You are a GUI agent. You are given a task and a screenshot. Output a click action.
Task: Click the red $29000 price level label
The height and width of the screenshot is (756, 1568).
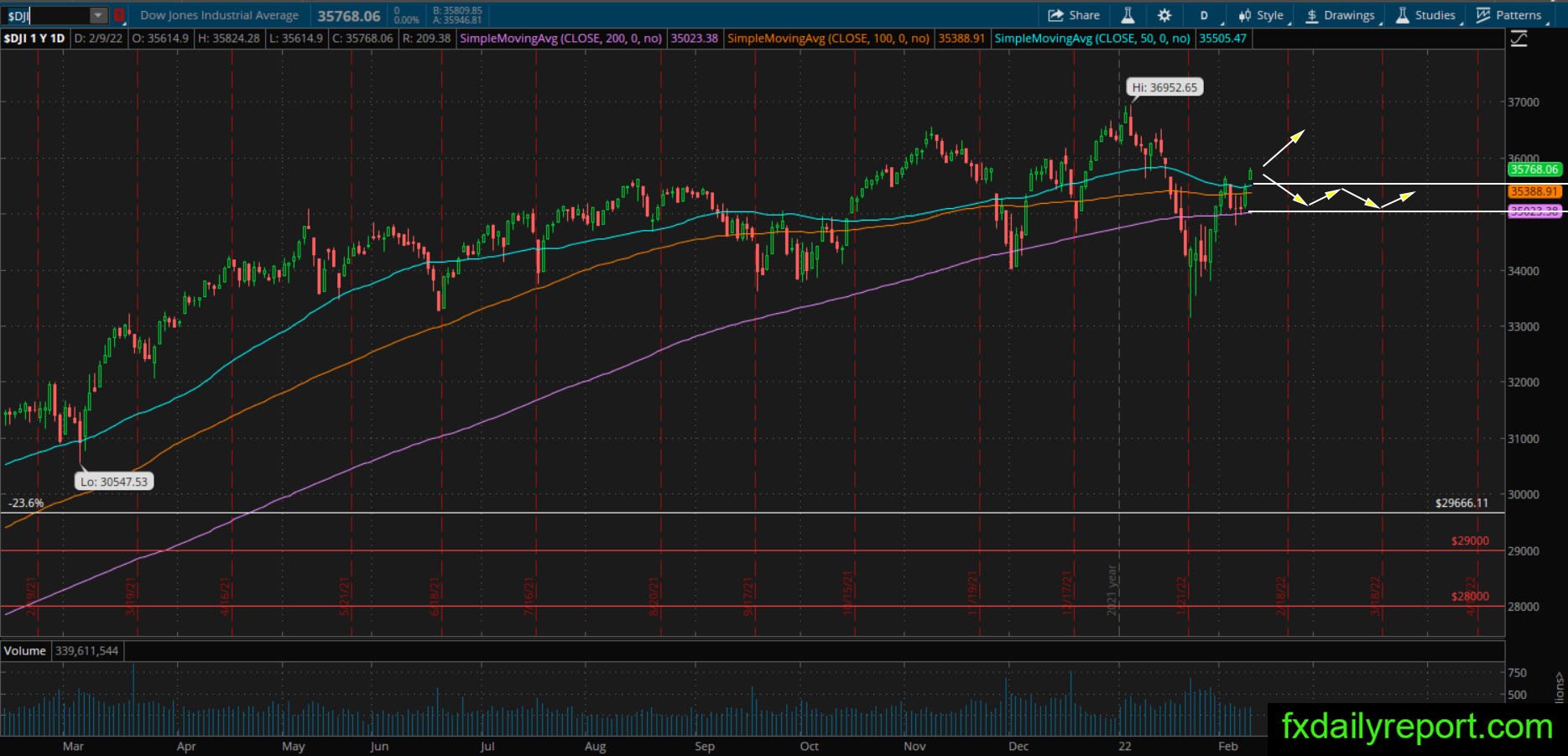1470,541
